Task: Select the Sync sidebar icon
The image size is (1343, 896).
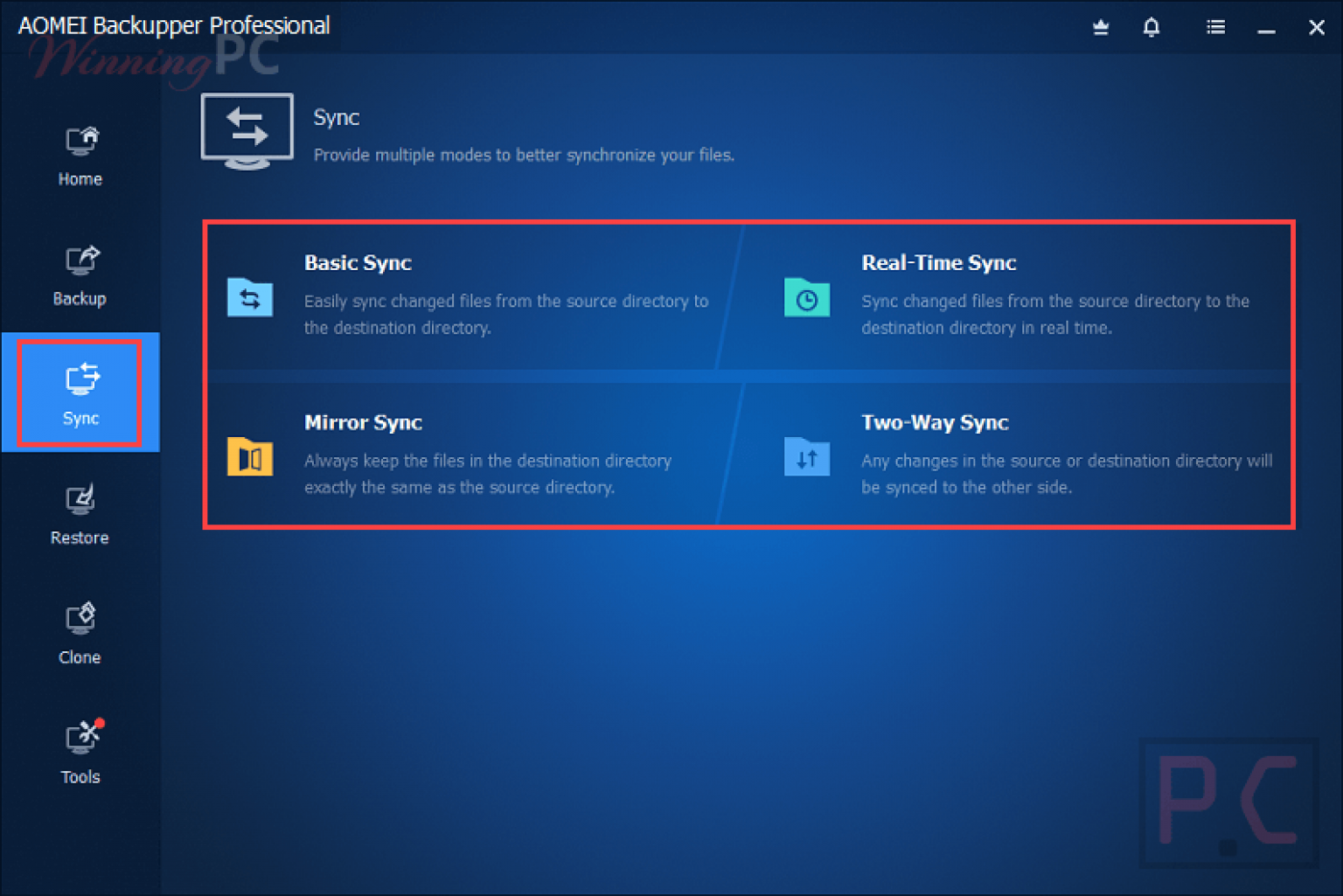Action: point(81,379)
